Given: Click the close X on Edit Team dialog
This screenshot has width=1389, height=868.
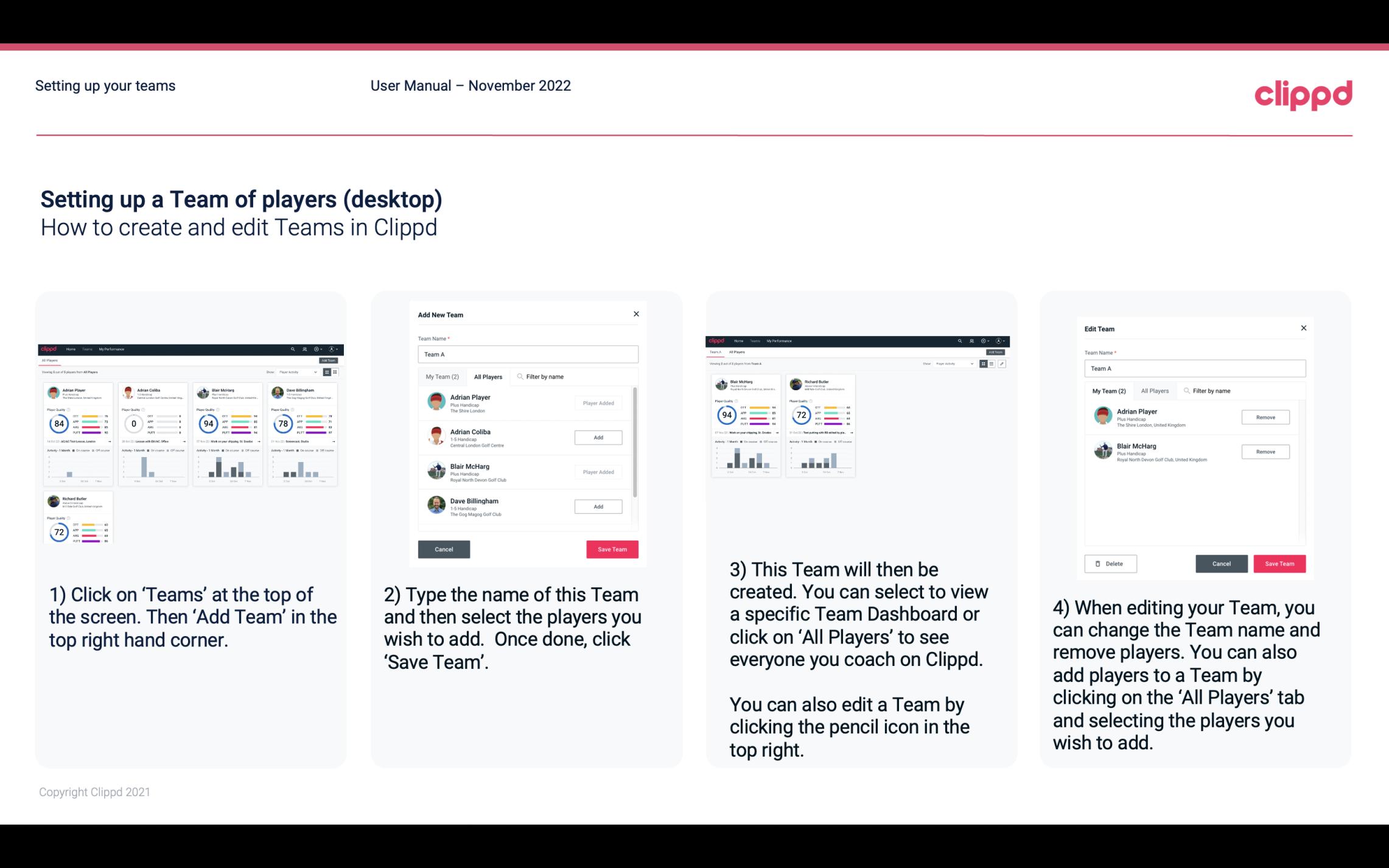Looking at the screenshot, I should 1303,329.
